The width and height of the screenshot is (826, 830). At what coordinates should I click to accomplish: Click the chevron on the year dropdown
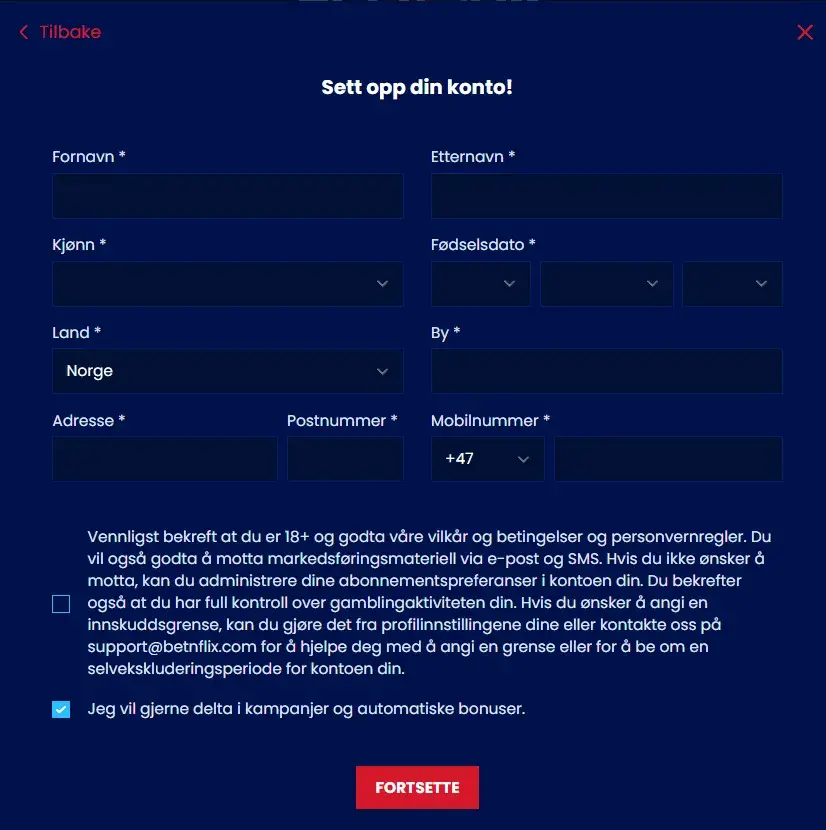(x=761, y=284)
